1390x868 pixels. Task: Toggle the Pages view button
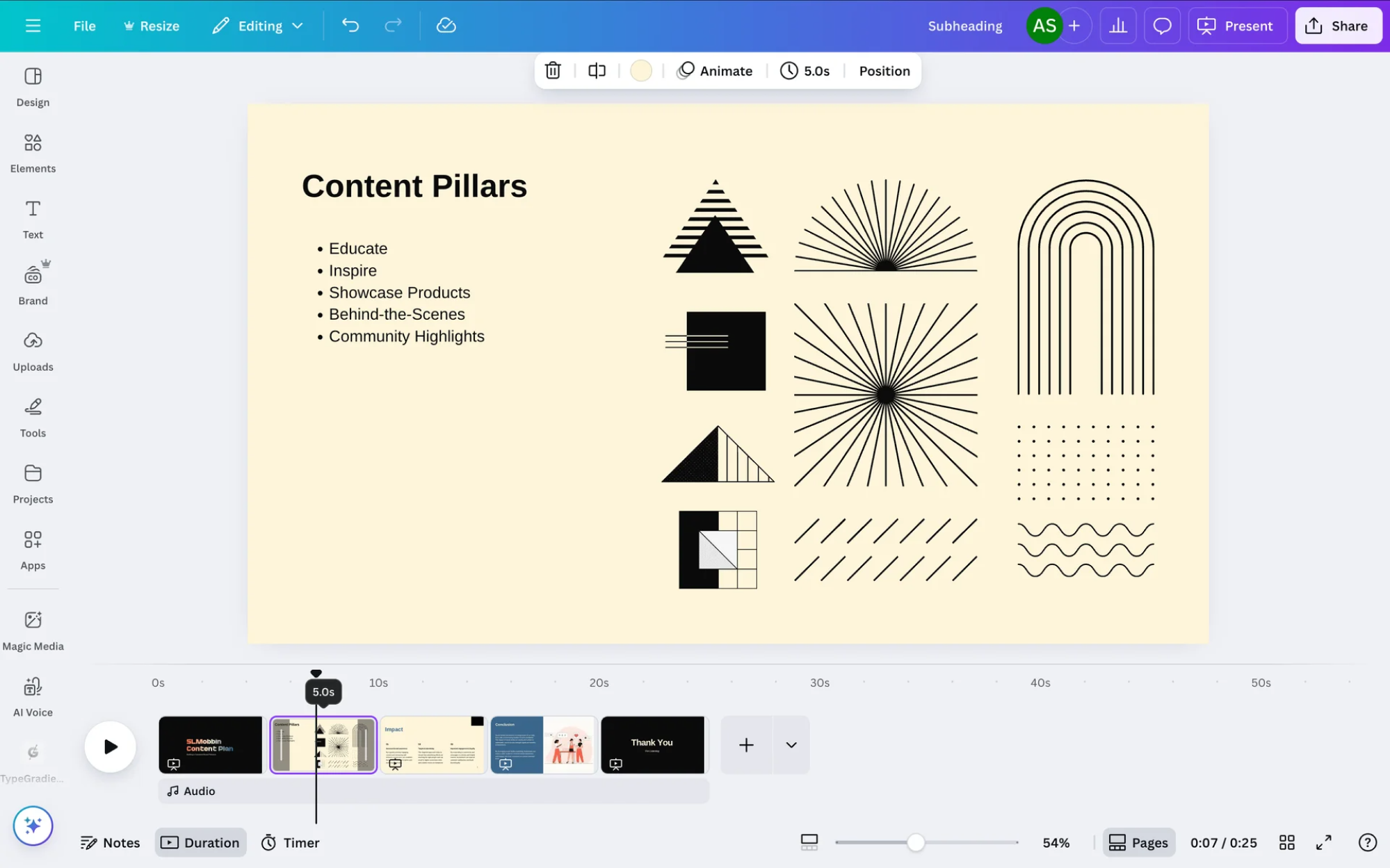tap(1138, 842)
